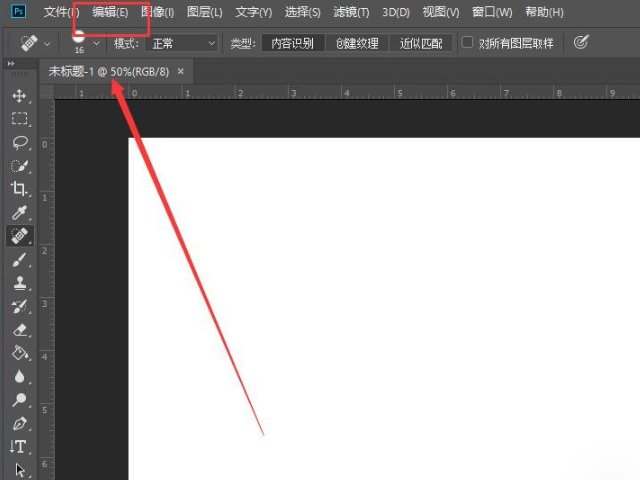Select the Horizontal Type tool
This screenshot has width=640, height=480.
pyautogui.click(x=19, y=446)
